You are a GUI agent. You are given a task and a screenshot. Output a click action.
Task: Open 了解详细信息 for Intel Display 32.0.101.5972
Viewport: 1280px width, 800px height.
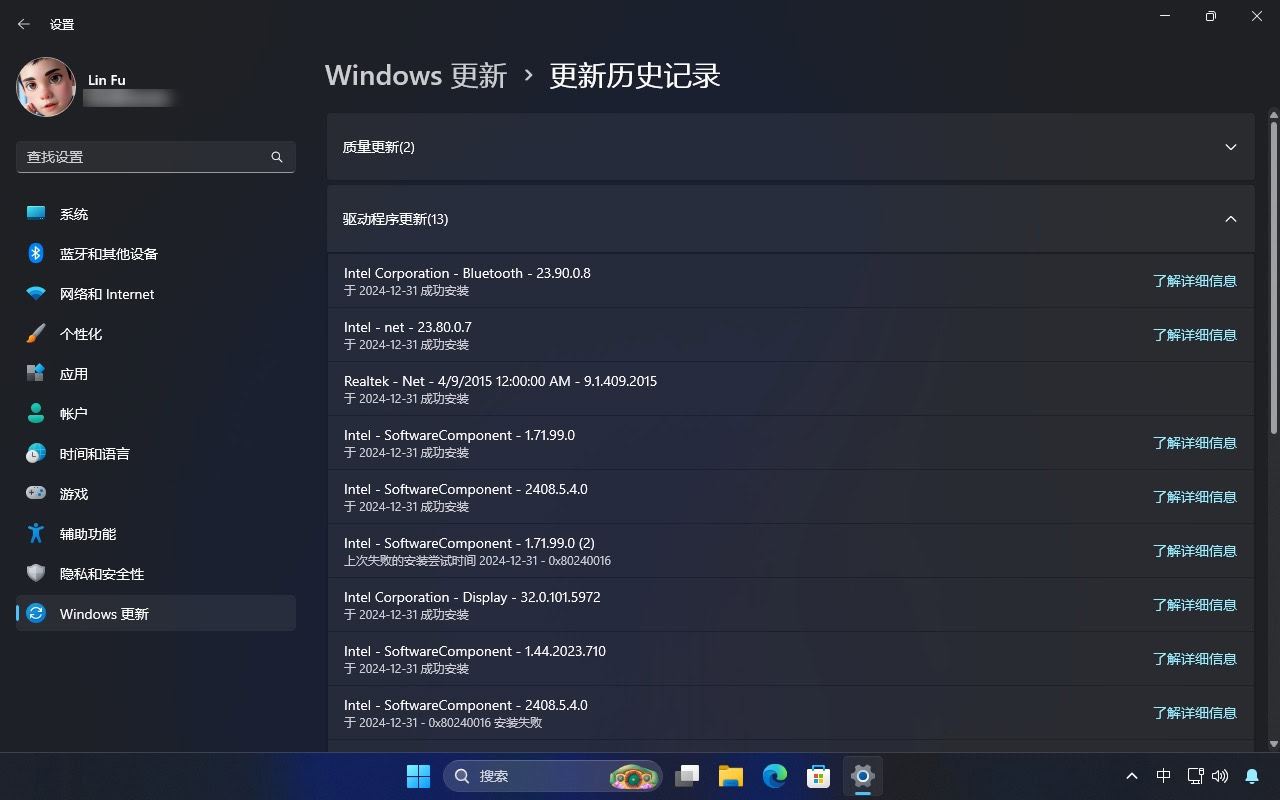1195,605
